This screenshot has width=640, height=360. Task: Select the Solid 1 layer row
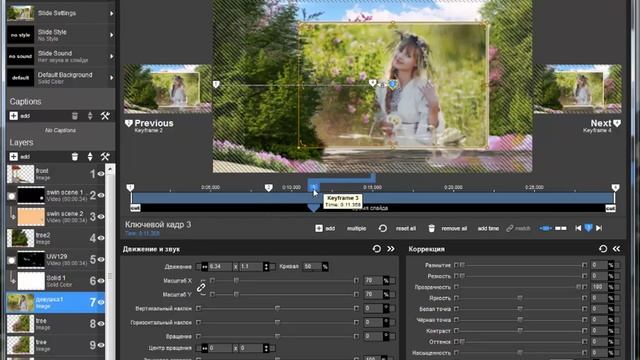56,281
